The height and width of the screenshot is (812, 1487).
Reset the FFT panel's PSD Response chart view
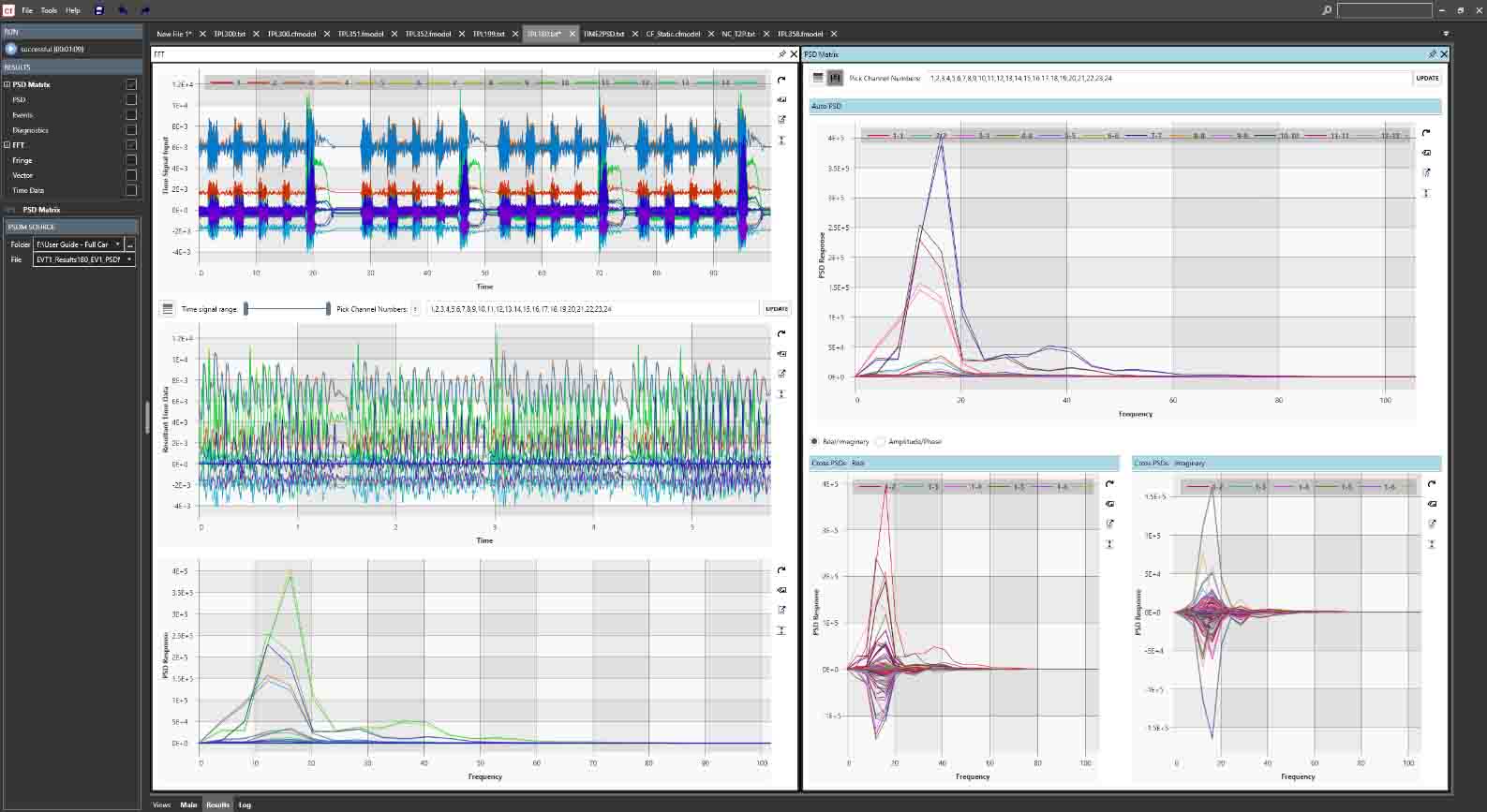click(781, 570)
